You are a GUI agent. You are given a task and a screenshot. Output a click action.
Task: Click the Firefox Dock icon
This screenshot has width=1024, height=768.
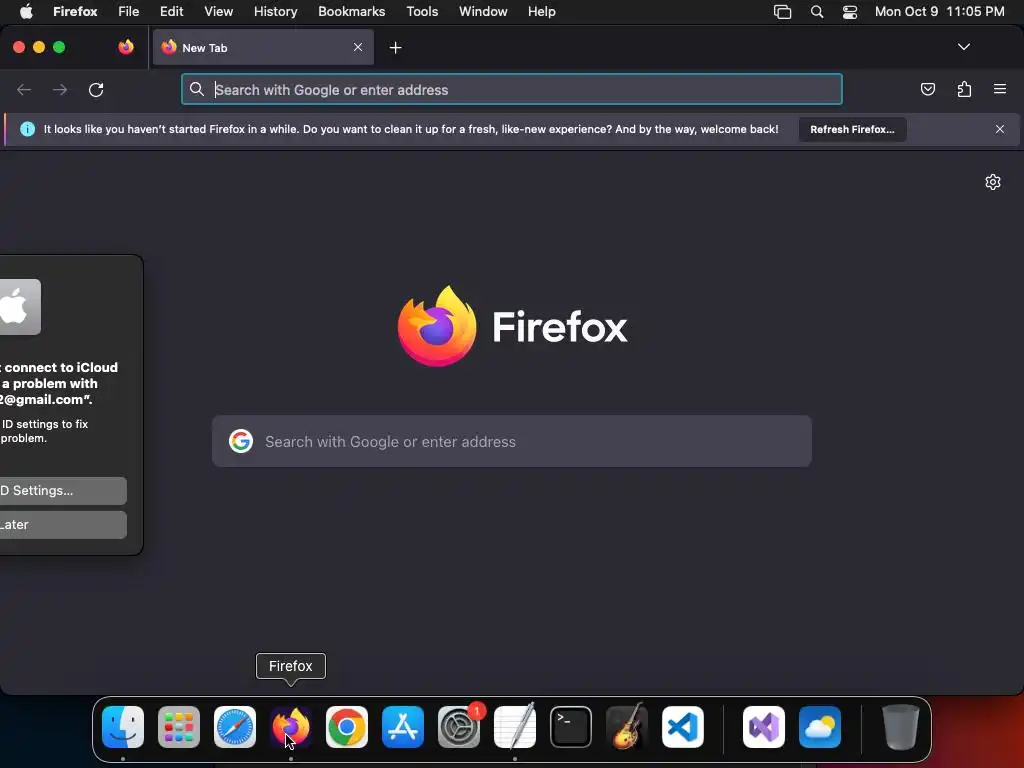tap(291, 727)
